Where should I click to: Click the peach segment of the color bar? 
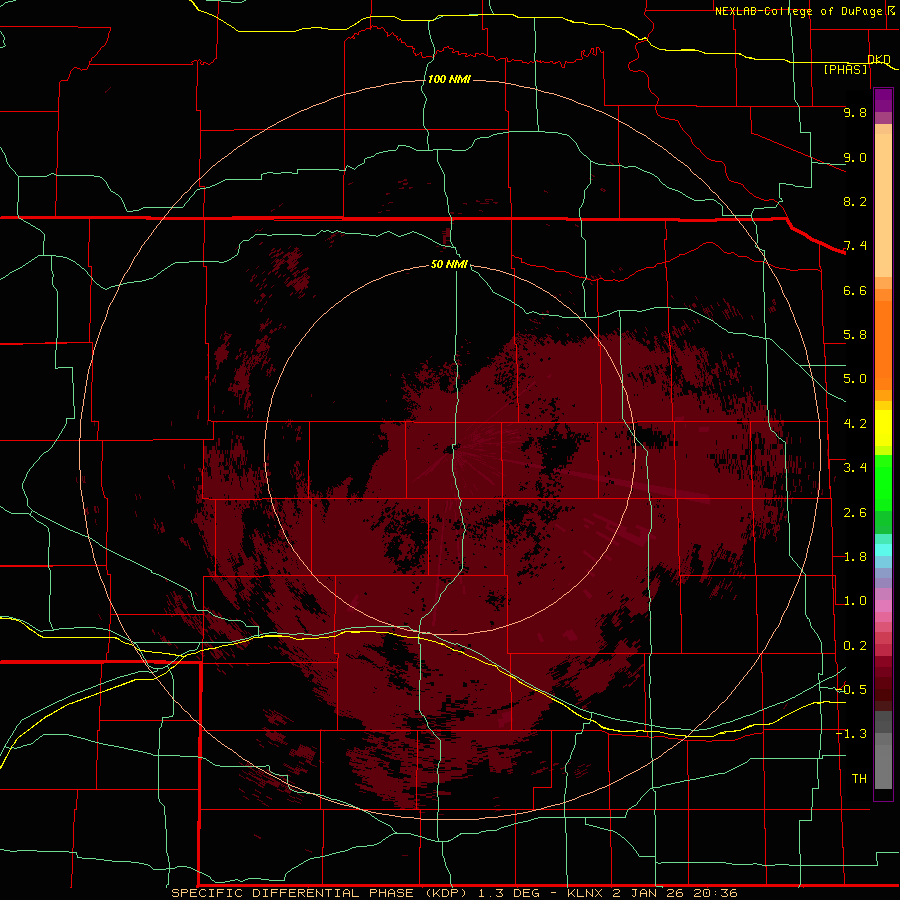pyautogui.click(x=883, y=204)
